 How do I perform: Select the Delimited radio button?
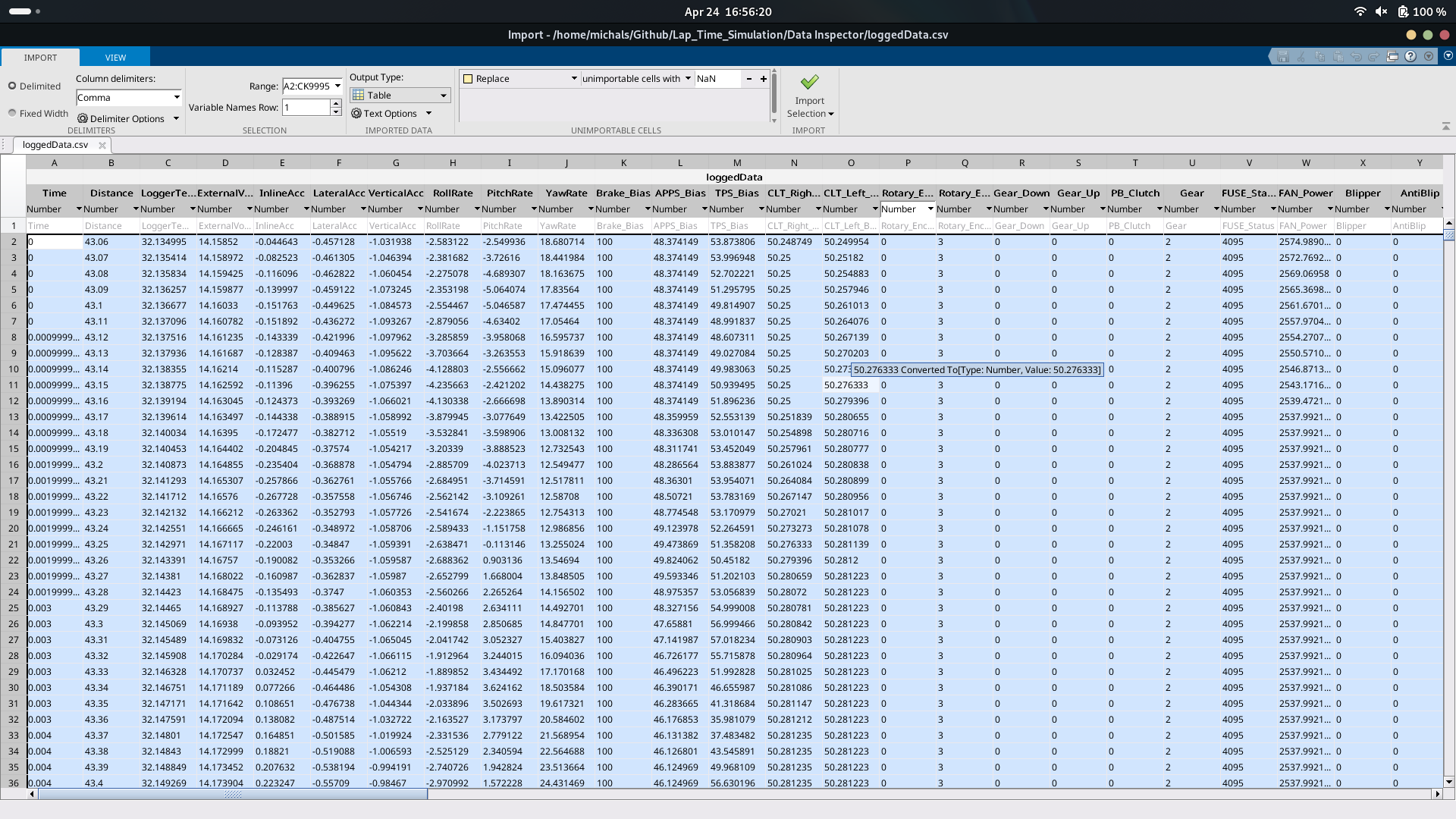tap(12, 86)
